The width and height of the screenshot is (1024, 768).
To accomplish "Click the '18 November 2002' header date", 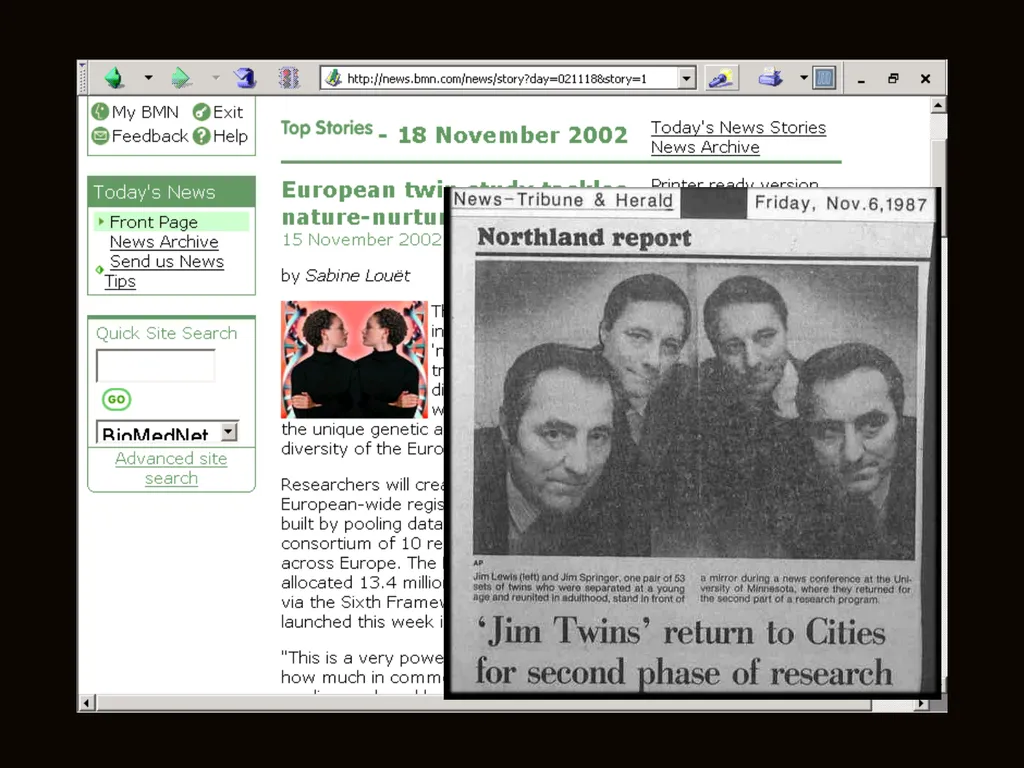I will tap(513, 135).
